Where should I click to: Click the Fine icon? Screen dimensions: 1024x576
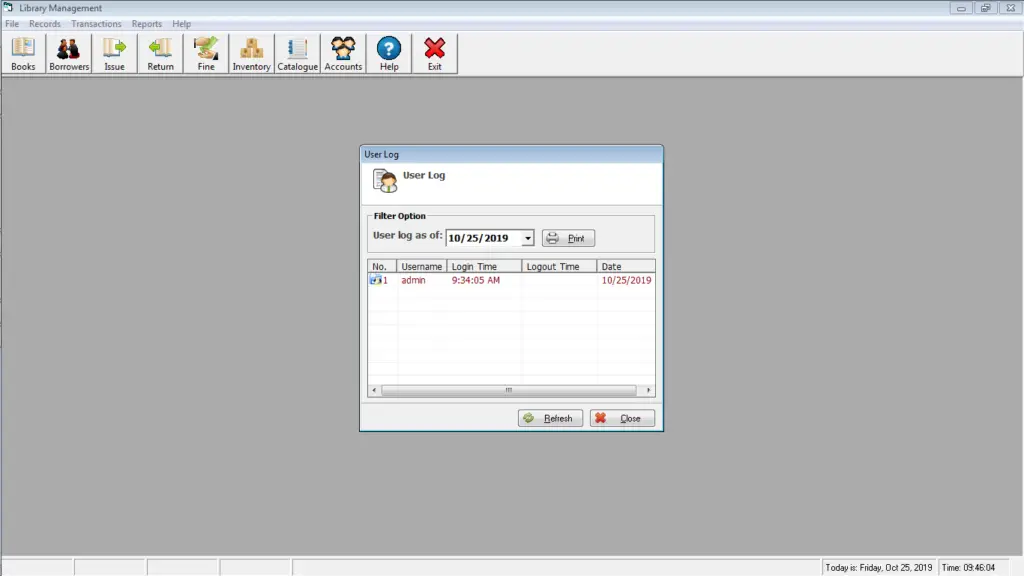[206, 52]
